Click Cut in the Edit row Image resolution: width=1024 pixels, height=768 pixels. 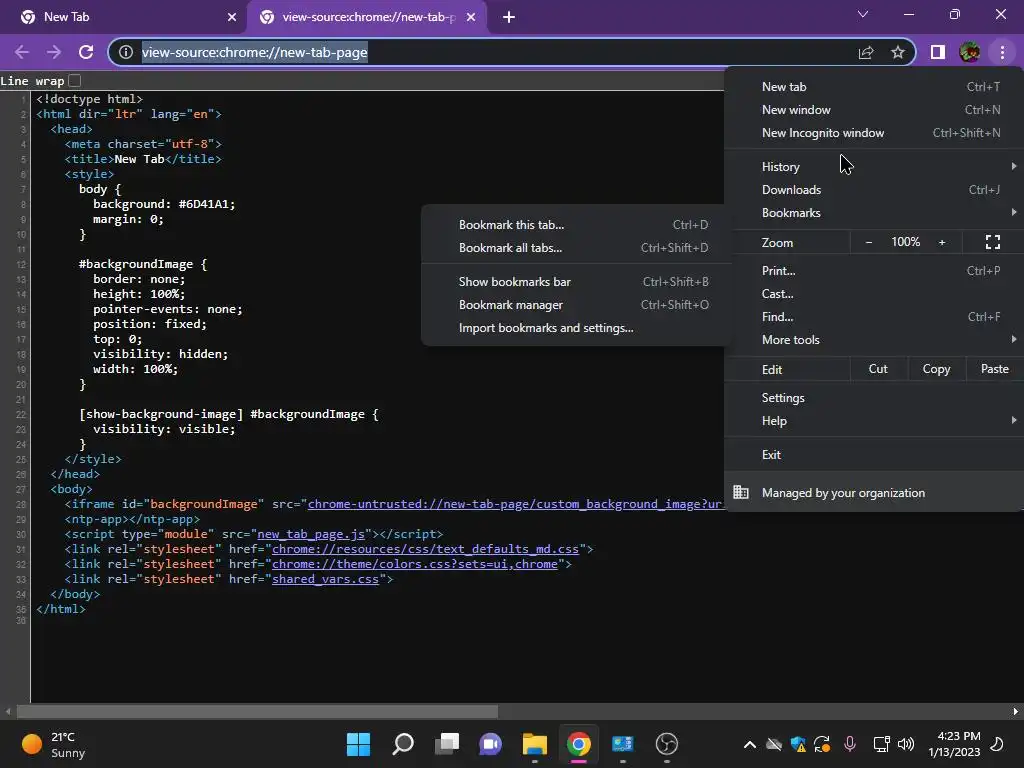[x=878, y=369]
